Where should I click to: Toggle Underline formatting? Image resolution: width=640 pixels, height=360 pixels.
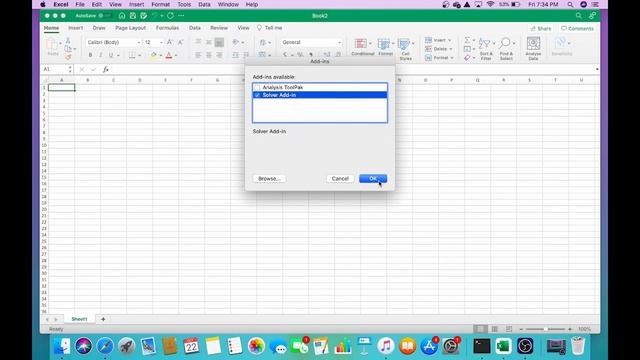coord(111,55)
